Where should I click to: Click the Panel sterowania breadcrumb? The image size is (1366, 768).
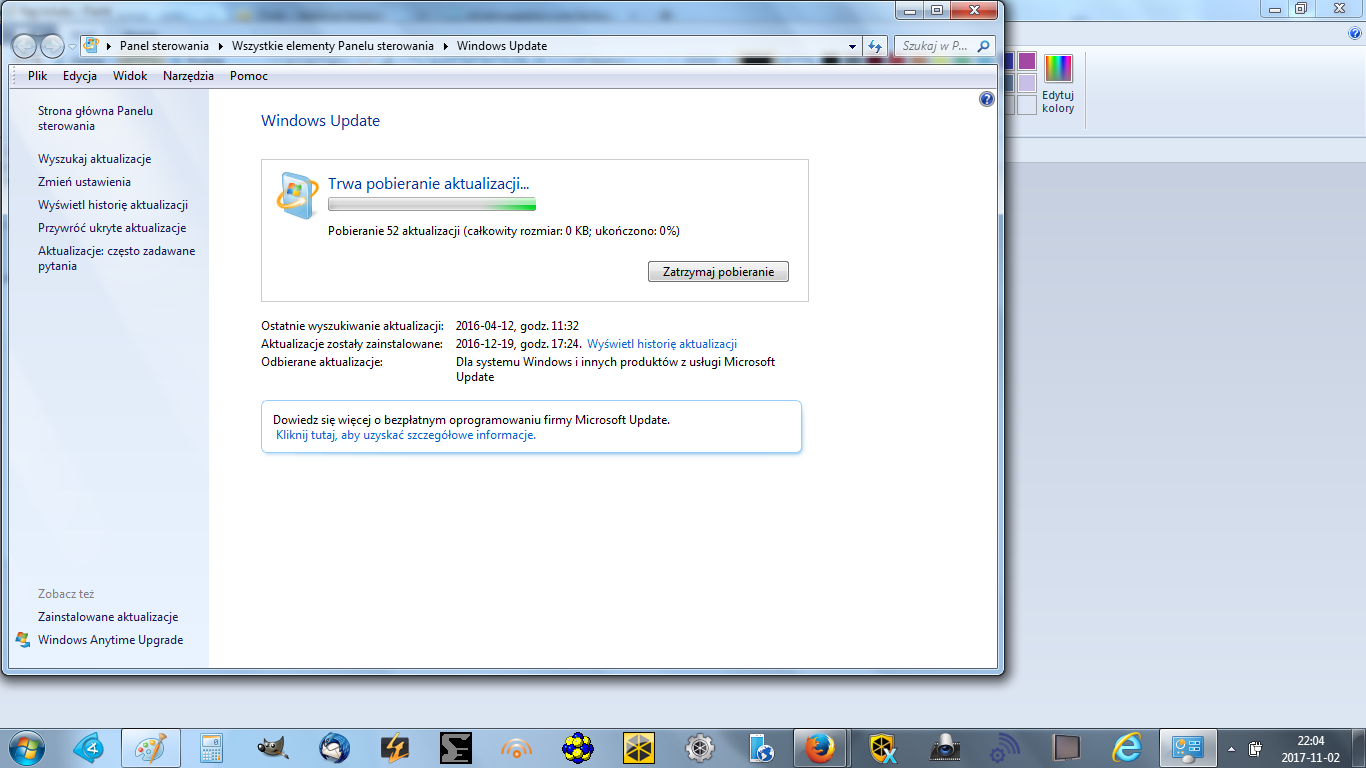pos(164,46)
